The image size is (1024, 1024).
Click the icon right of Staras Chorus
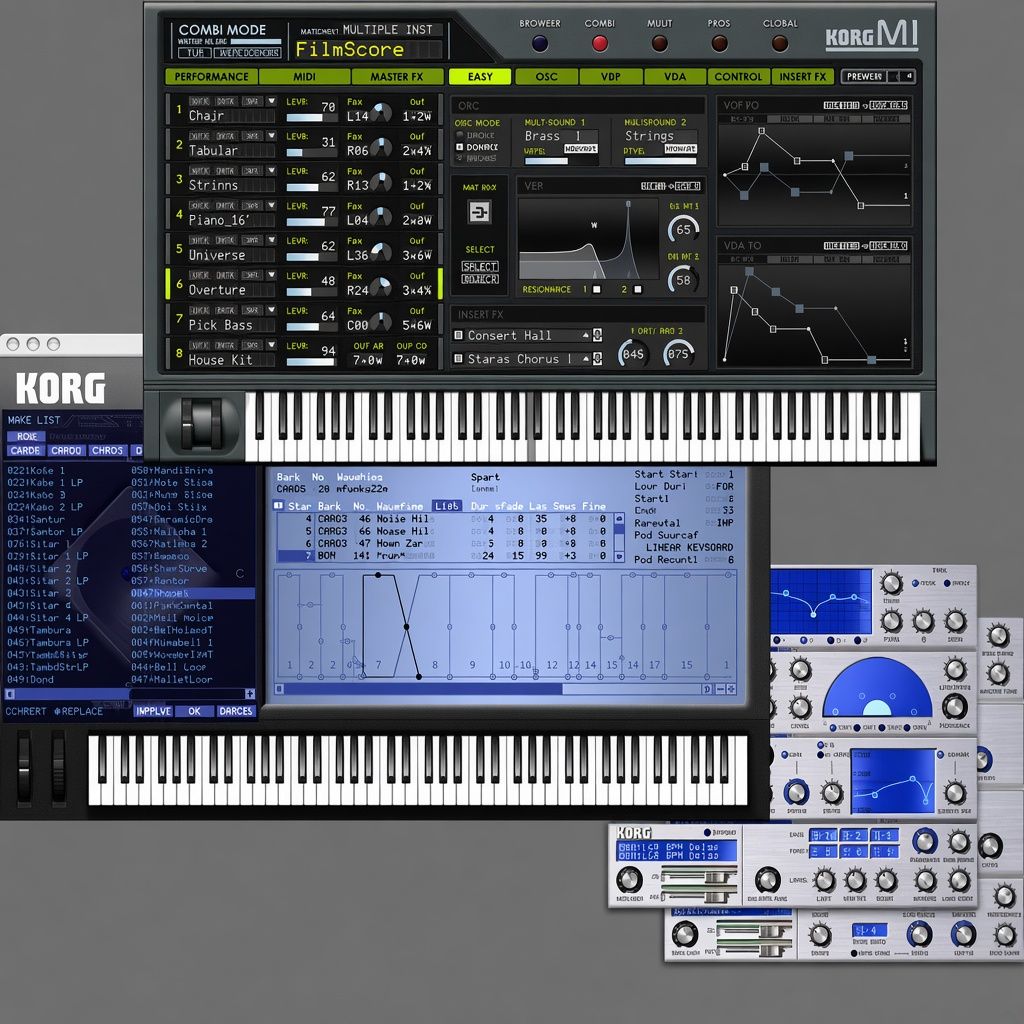tap(597, 359)
